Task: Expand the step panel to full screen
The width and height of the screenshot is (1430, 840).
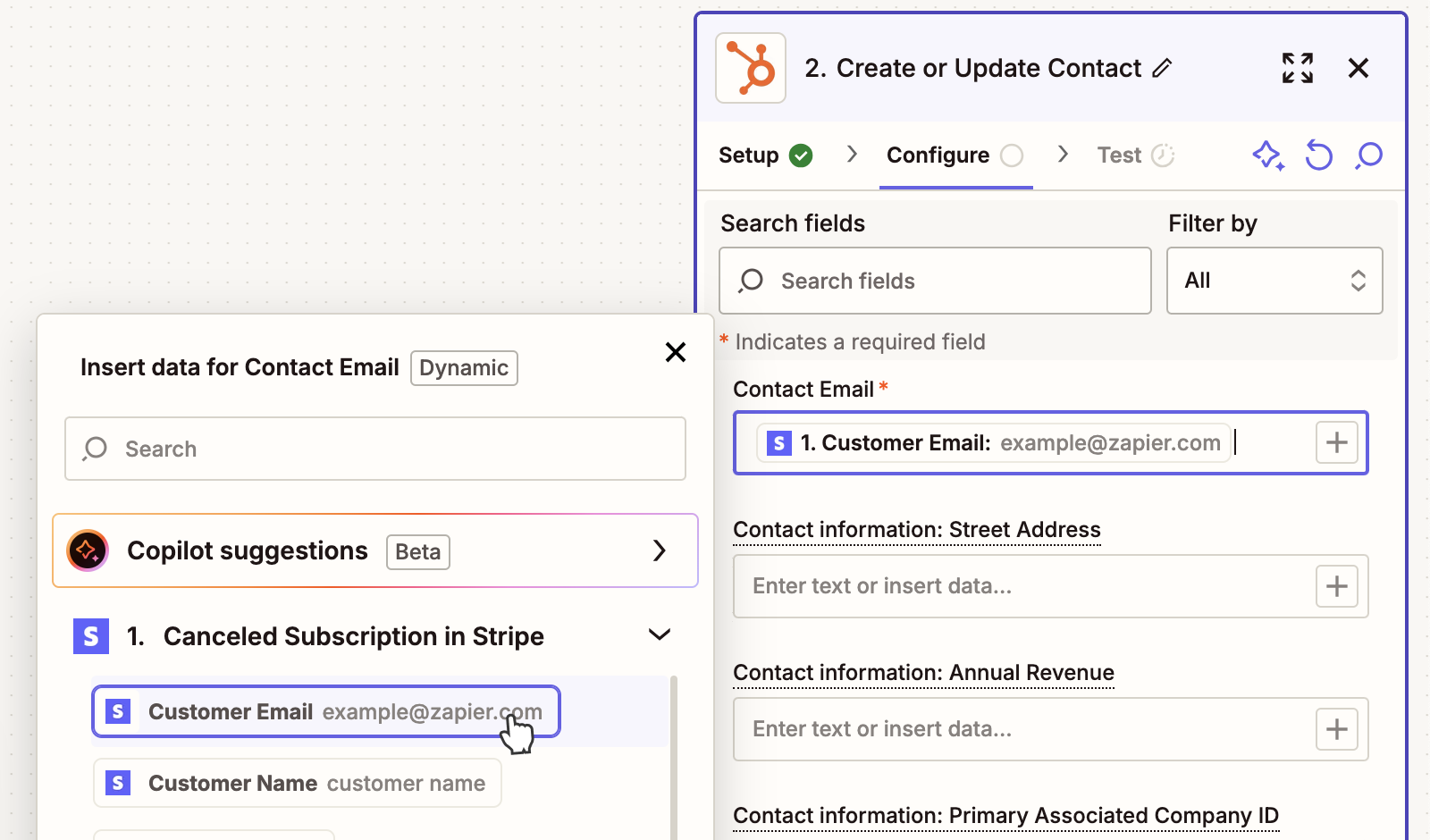Action: click(1298, 68)
